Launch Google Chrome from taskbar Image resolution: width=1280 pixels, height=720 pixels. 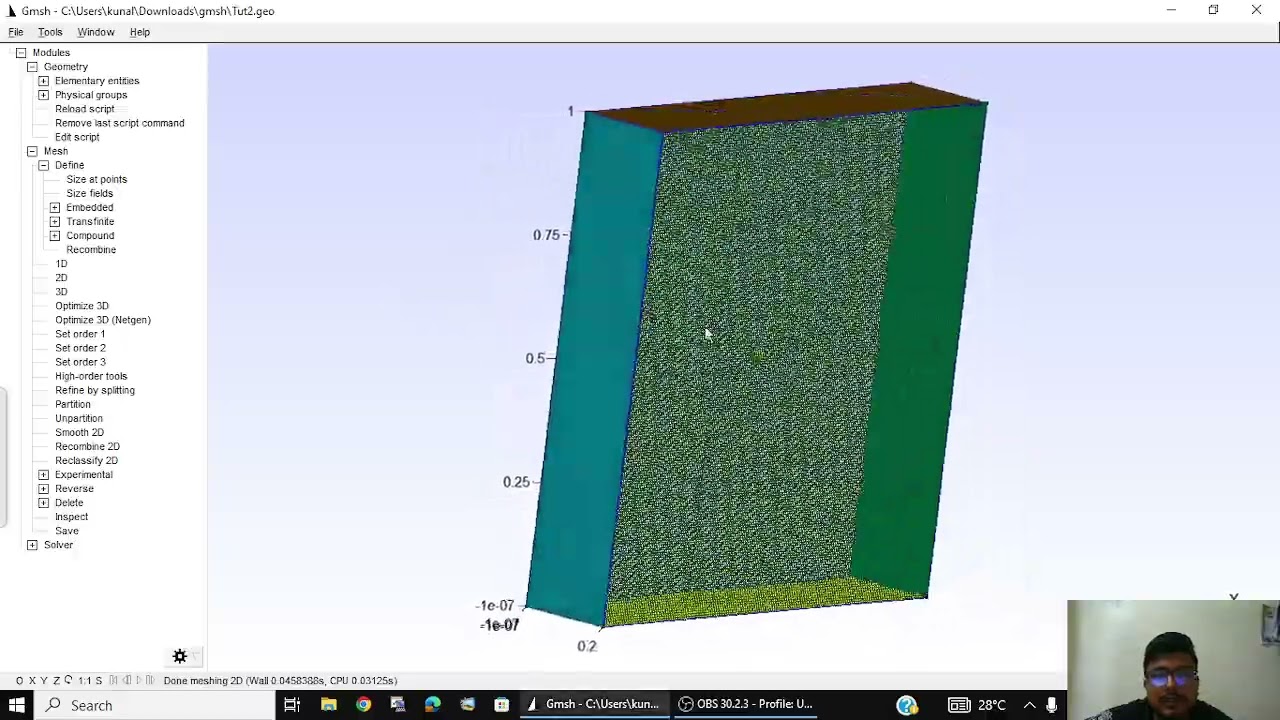(363, 705)
